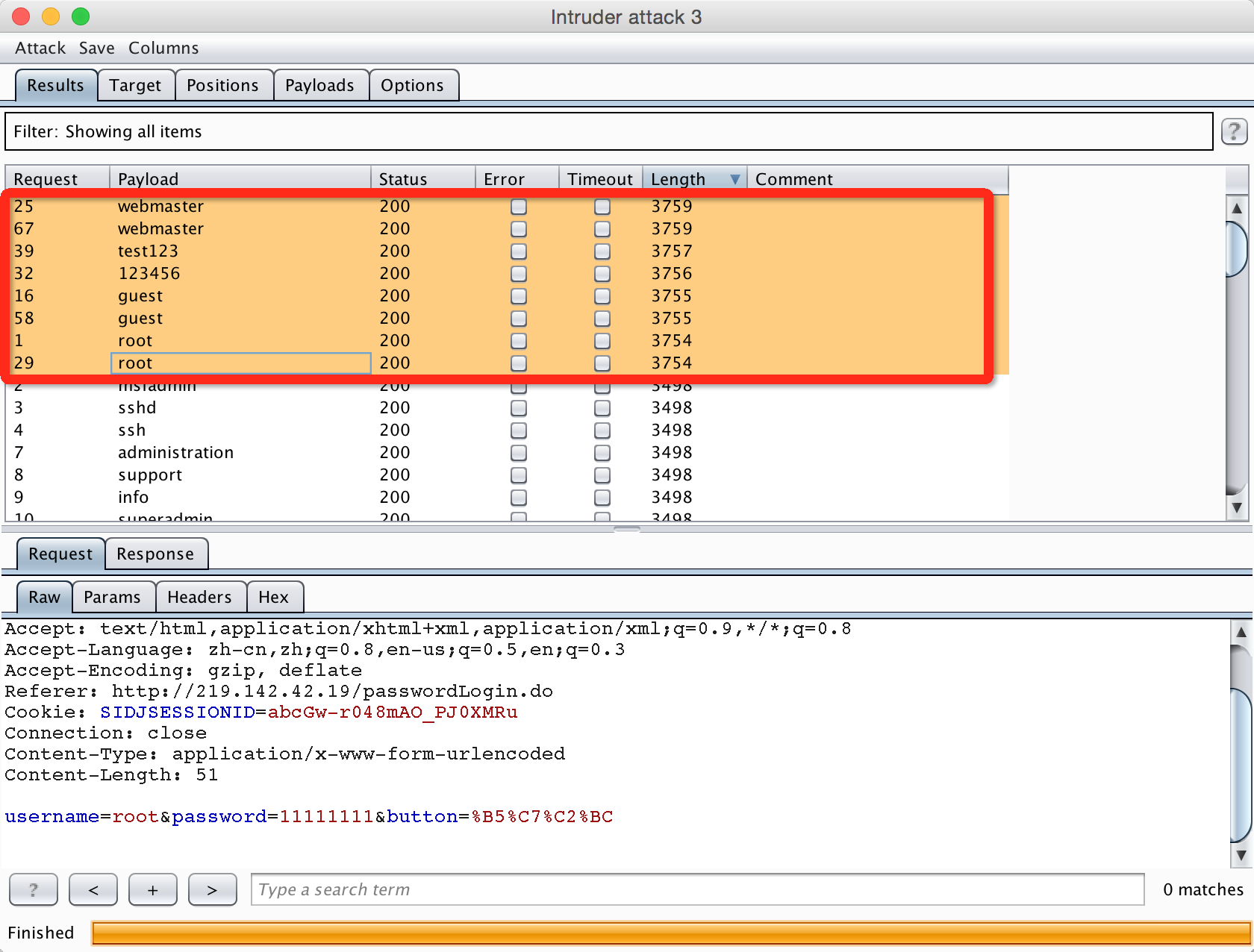
Task: Select the administration payload row
Action: coord(508,453)
